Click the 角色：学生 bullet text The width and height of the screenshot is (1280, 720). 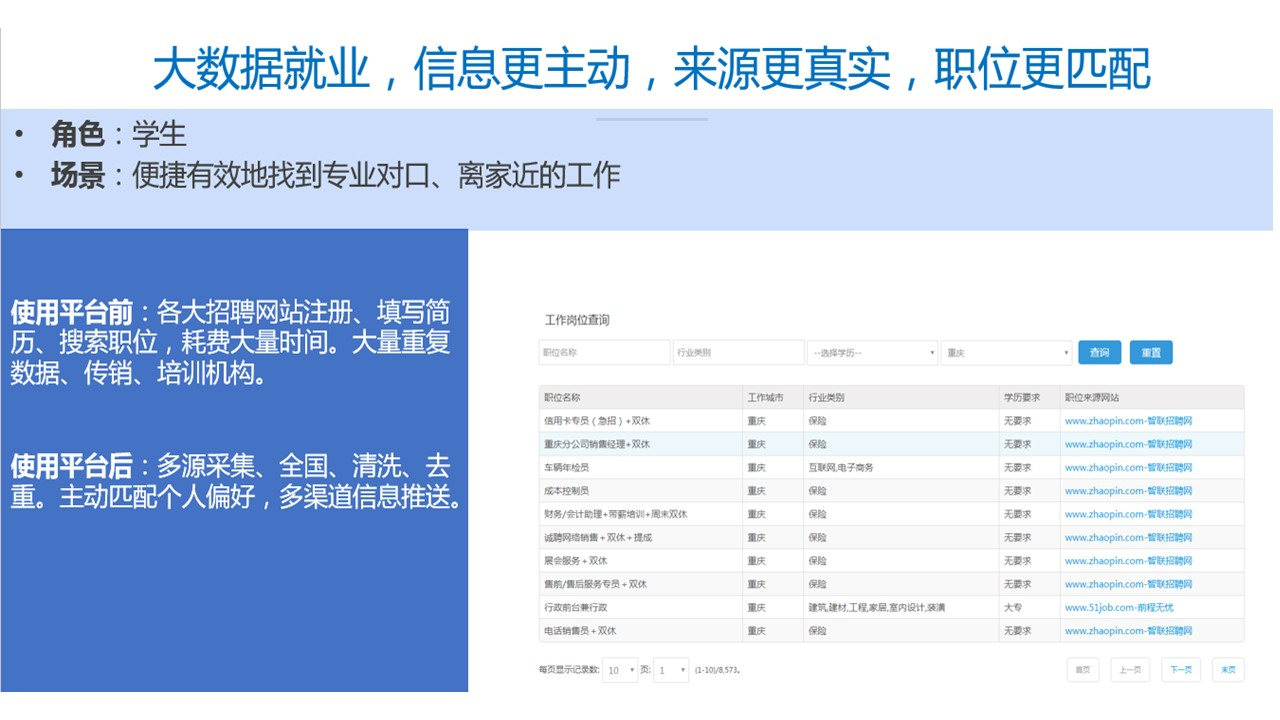click(x=119, y=135)
